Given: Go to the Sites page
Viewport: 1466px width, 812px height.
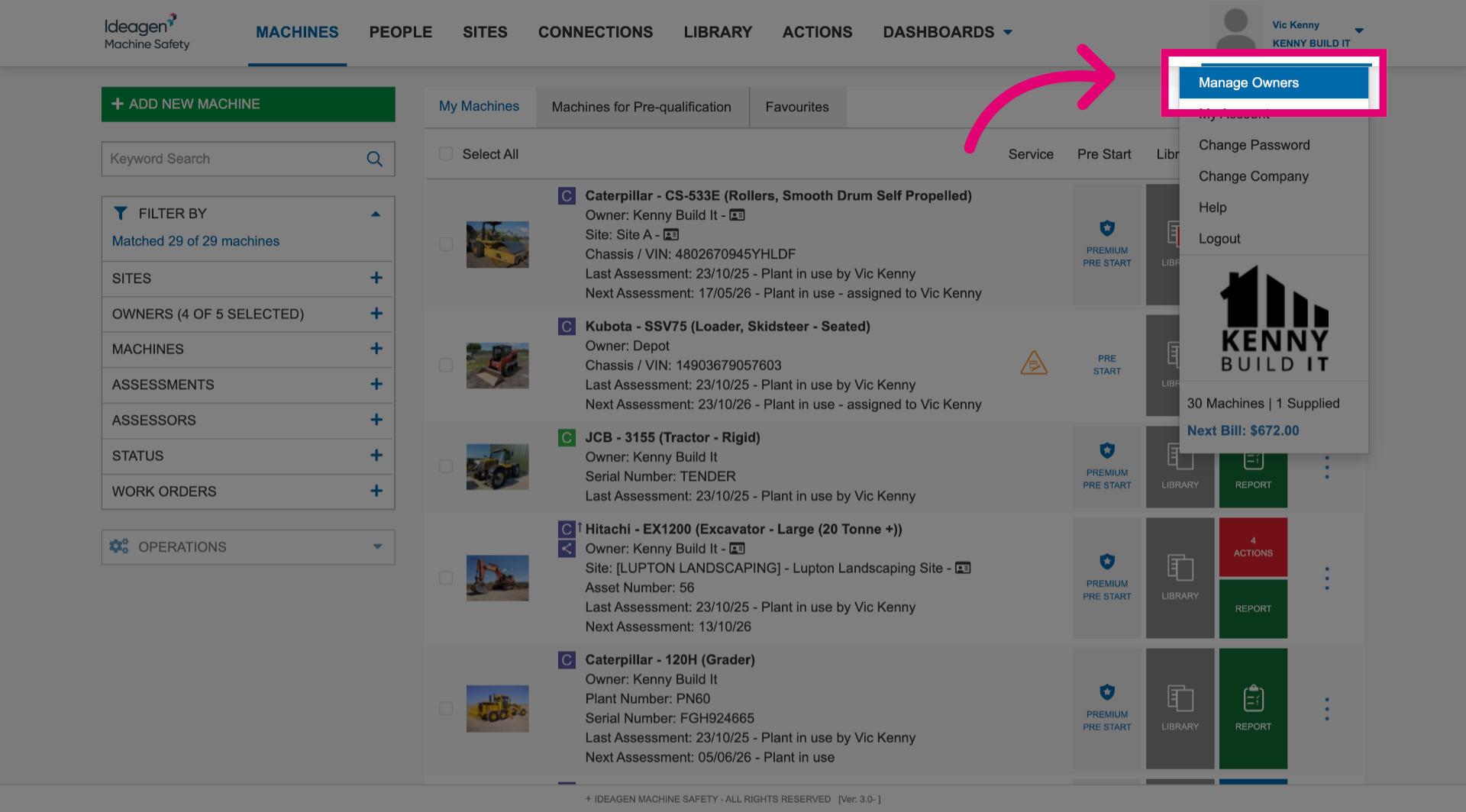Looking at the screenshot, I should point(485,32).
